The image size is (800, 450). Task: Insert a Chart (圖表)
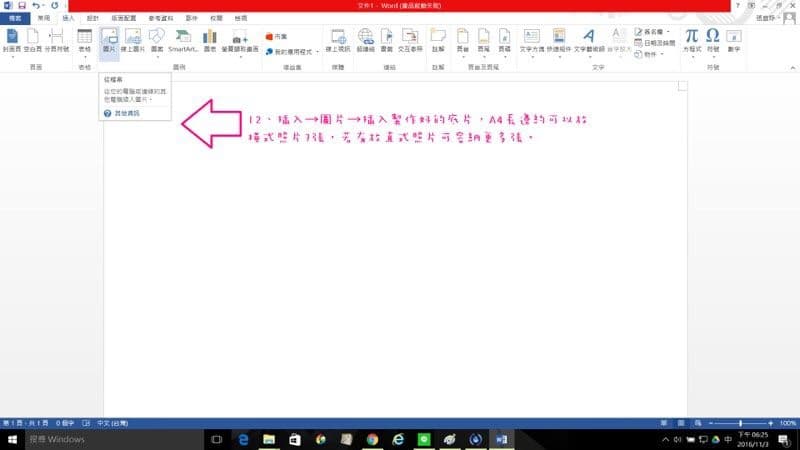[x=210, y=40]
